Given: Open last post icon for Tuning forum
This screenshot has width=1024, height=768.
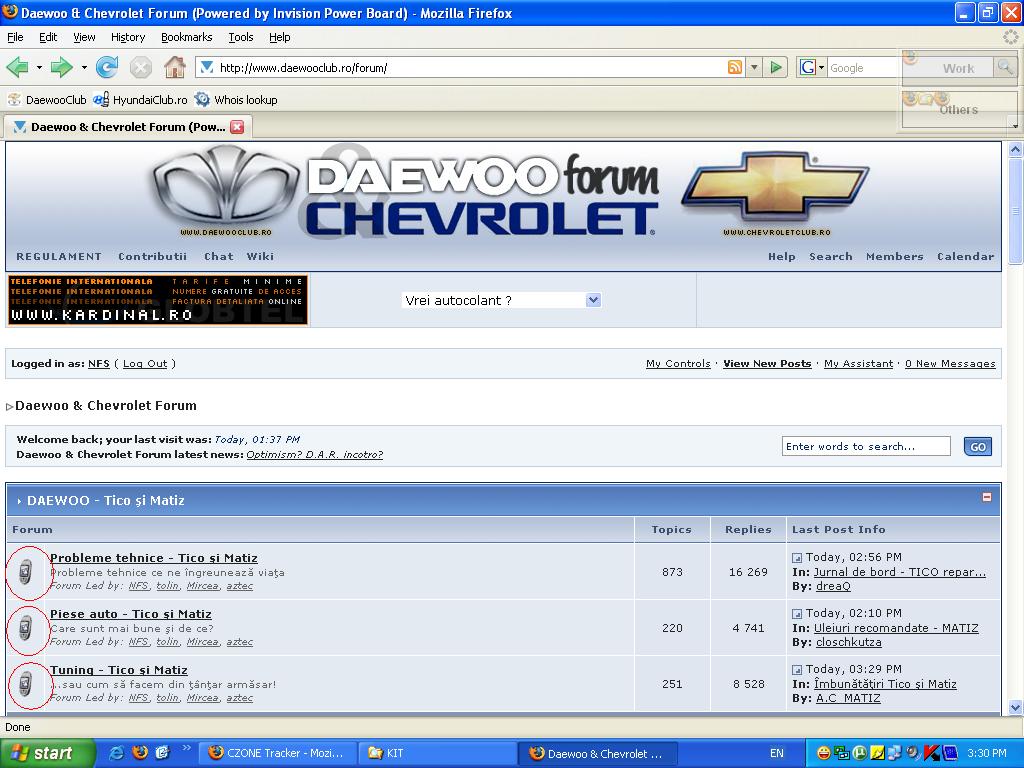Looking at the screenshot, I should coord(797,670).
